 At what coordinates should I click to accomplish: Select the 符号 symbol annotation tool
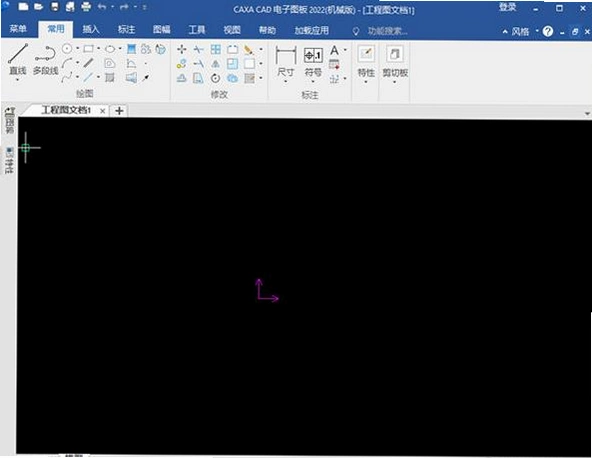pyautogui.click(x=313, y=62)
